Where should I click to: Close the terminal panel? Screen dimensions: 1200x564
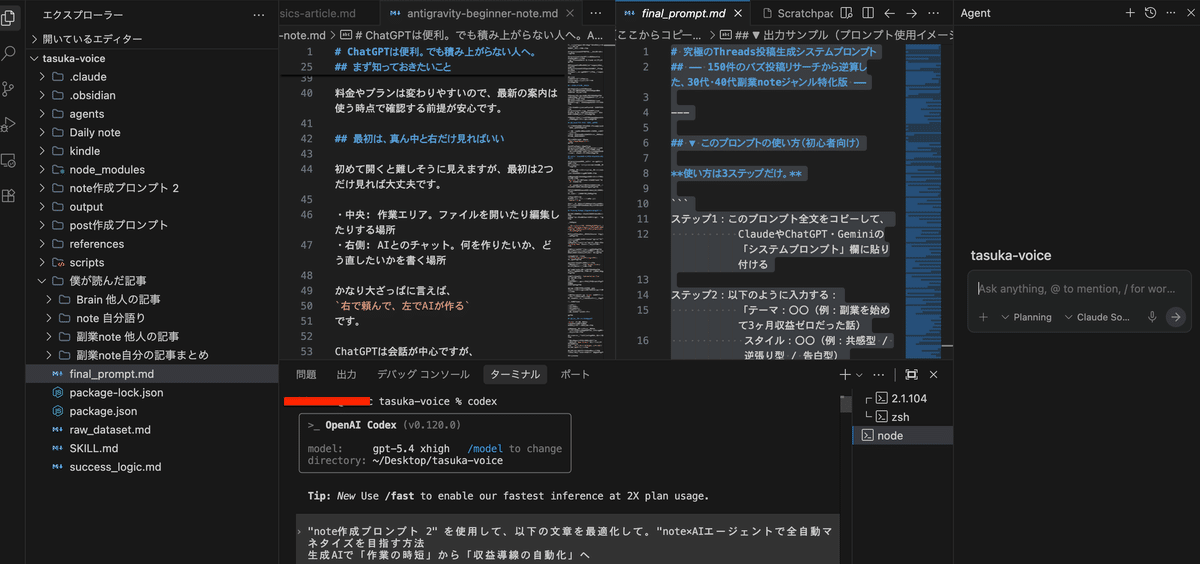coord(934,374)
